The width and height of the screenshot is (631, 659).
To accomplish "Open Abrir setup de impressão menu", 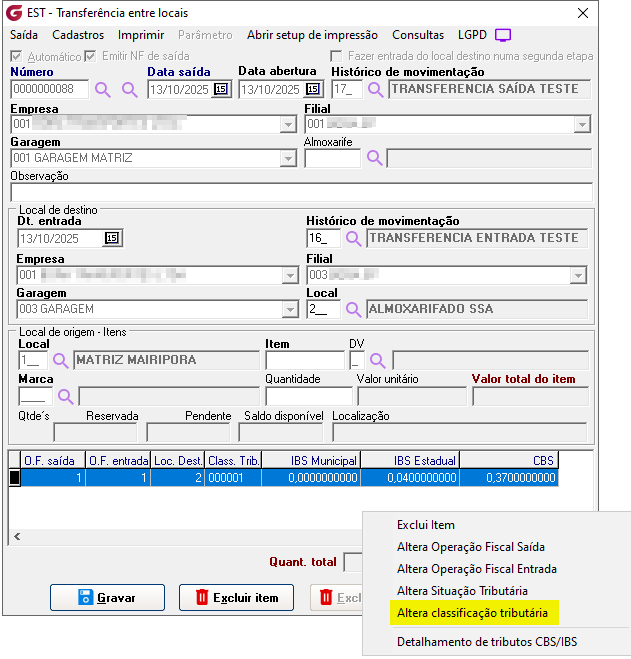I will pyautogui.click(x=312, y=35).
